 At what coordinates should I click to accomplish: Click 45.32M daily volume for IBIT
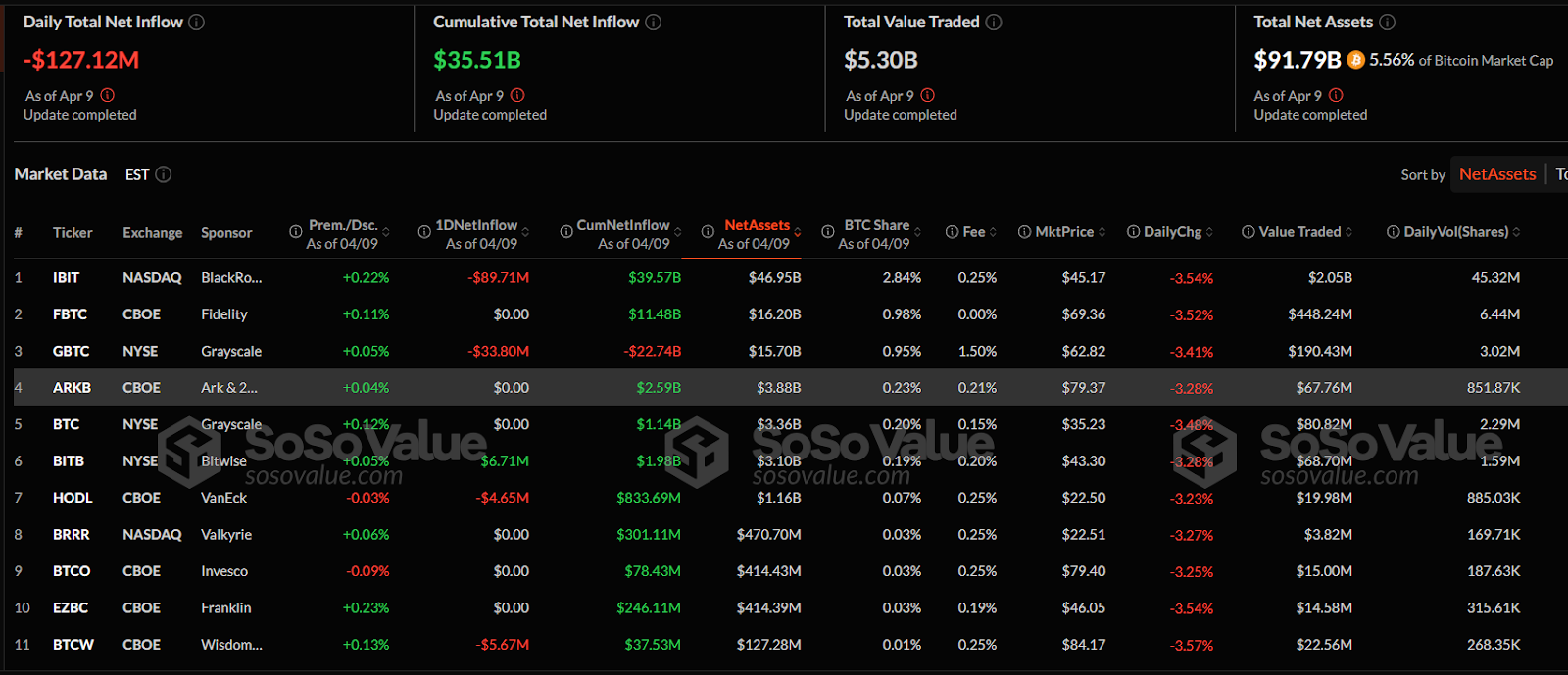pos(1495,278)
